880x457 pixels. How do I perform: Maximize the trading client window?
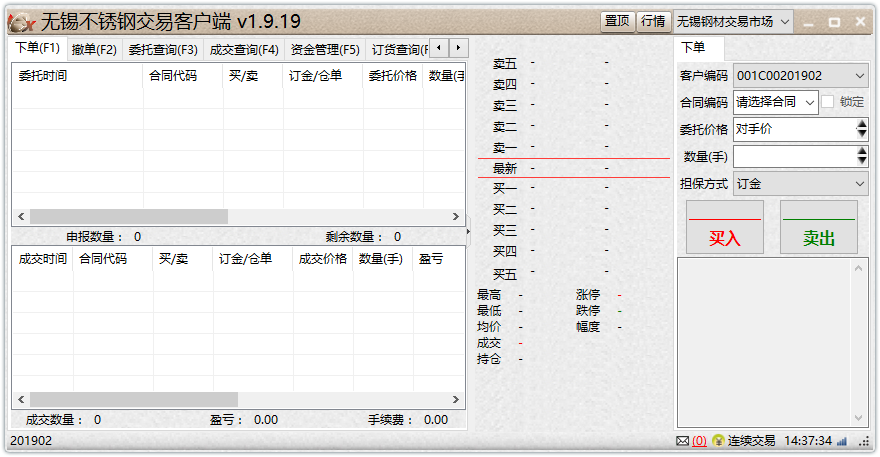click(833, 21)
